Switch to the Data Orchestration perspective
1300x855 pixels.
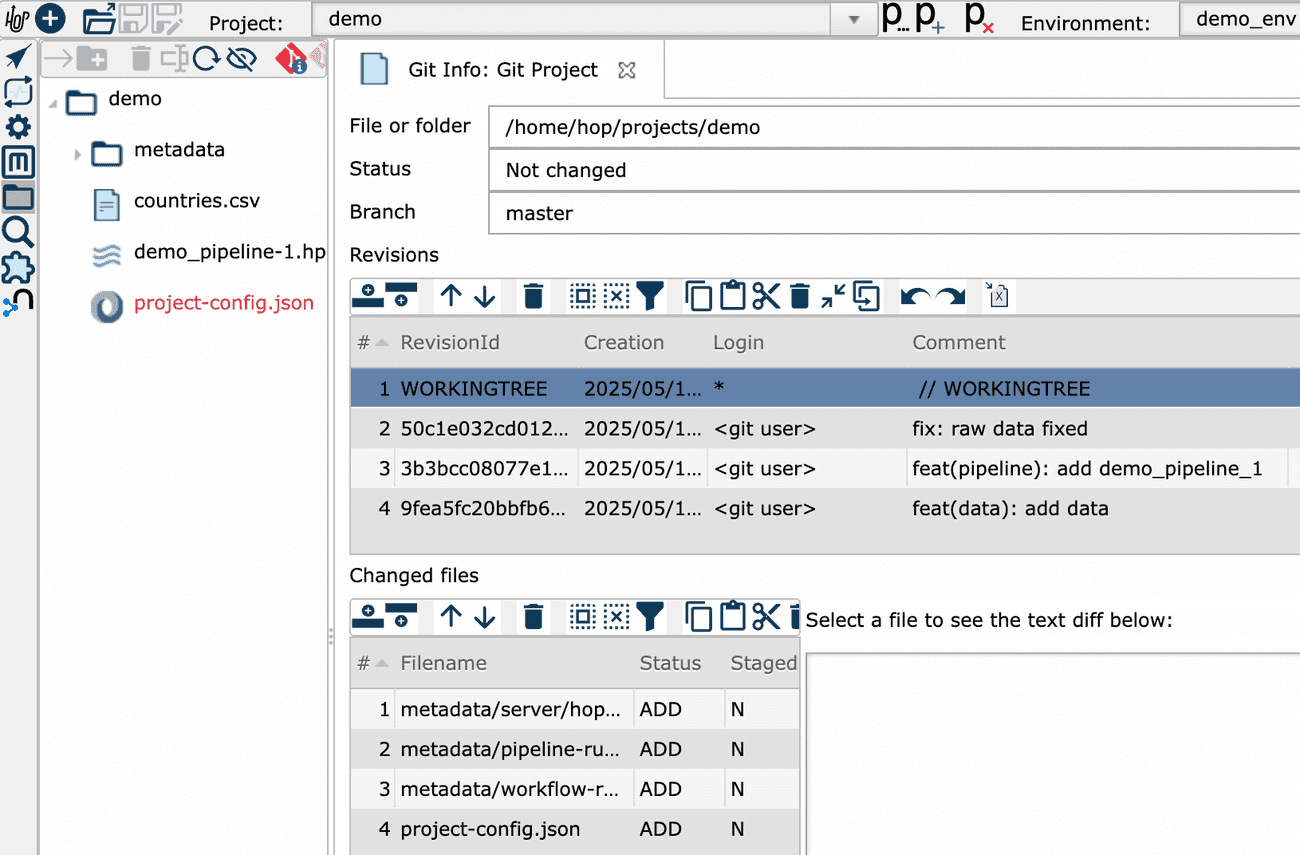point(18,56)
